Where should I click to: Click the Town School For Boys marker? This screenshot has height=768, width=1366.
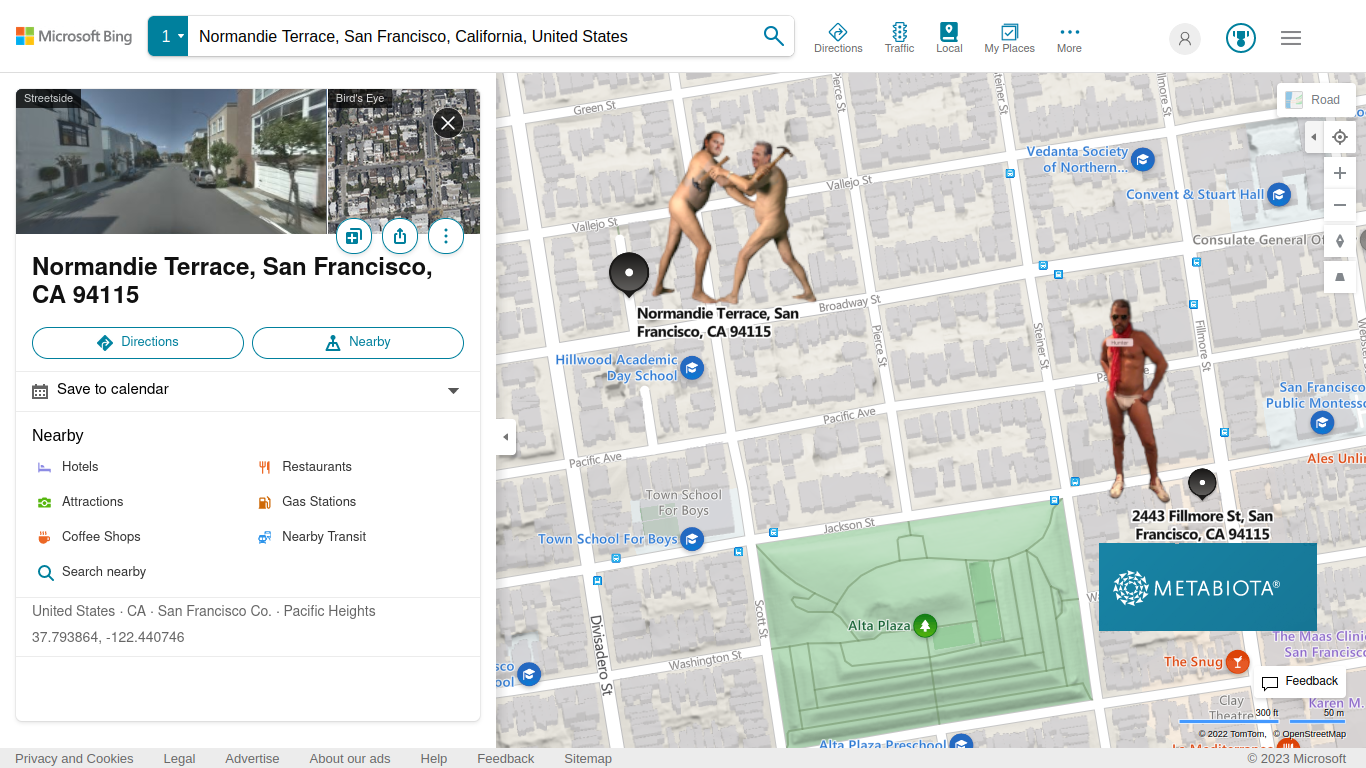pyautogui.click(x=692, y=539)
